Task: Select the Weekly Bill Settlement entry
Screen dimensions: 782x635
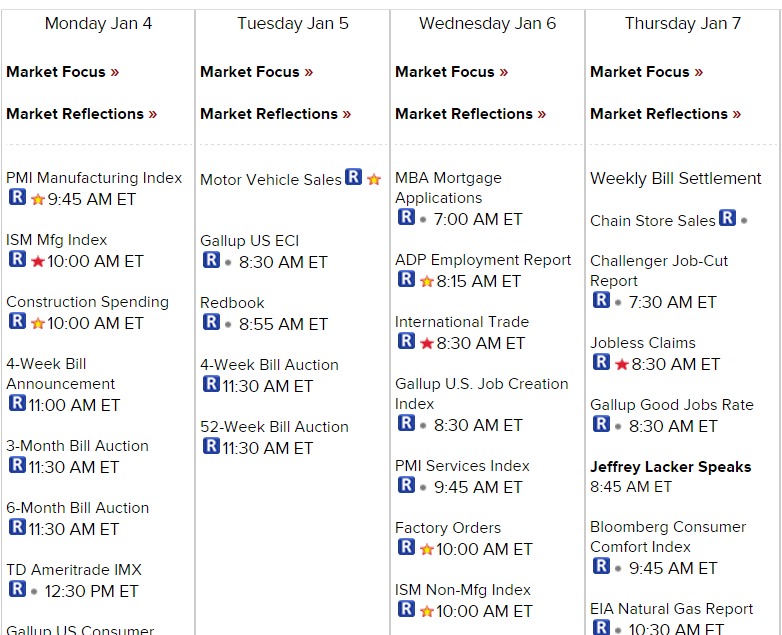Action: click(676, 178)
